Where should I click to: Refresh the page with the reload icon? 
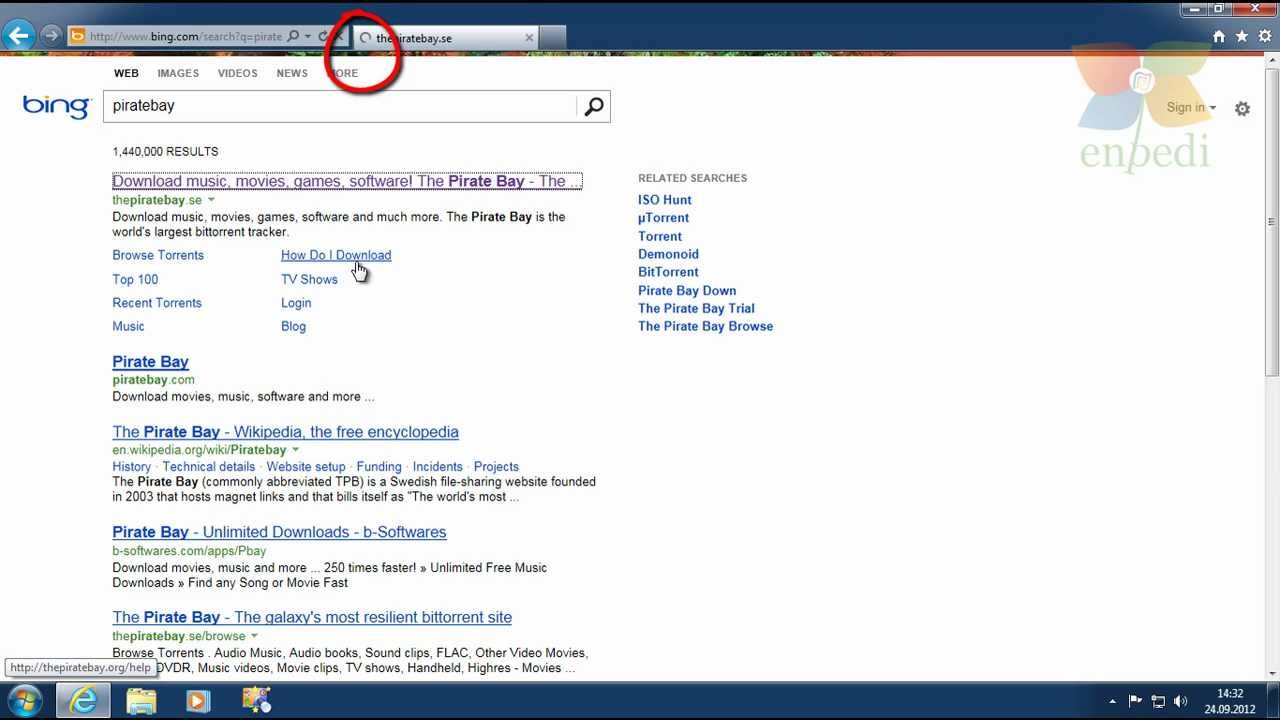322,37
